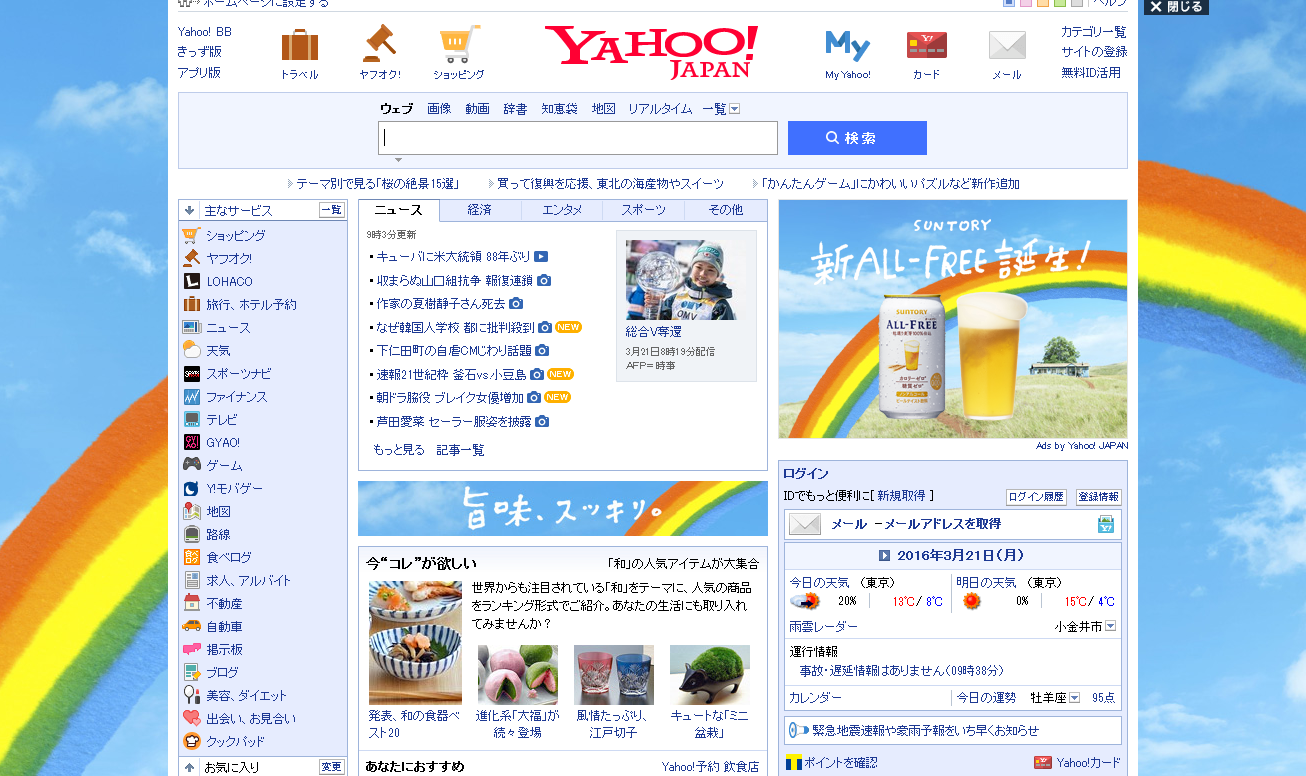Open the 一覧 dropdown arrow next to リアルタイム
This screenshot has height=776, width=1306.
click(x=734, y=109)
